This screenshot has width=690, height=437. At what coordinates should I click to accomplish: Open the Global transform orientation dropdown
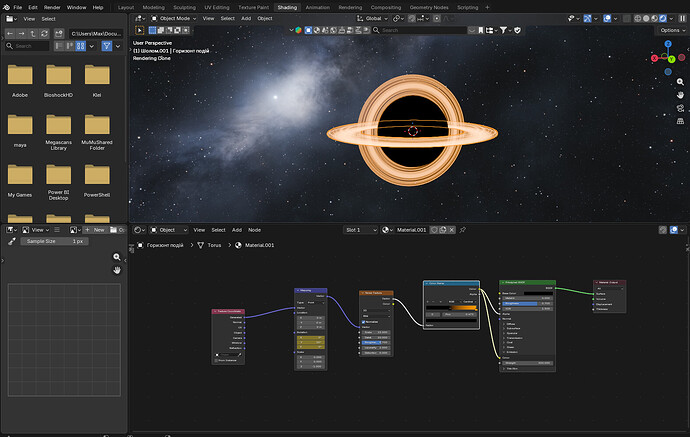coord(372,18)
